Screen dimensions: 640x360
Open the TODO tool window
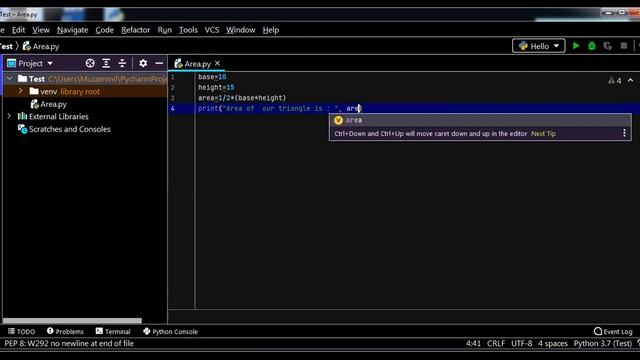click(x=22, y=331)
